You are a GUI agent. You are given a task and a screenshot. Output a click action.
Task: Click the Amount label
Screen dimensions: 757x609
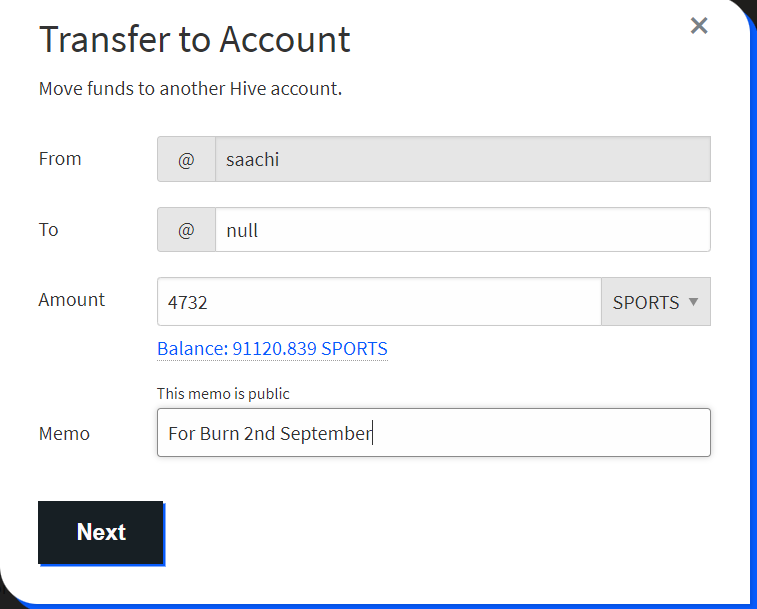[71, 300]
